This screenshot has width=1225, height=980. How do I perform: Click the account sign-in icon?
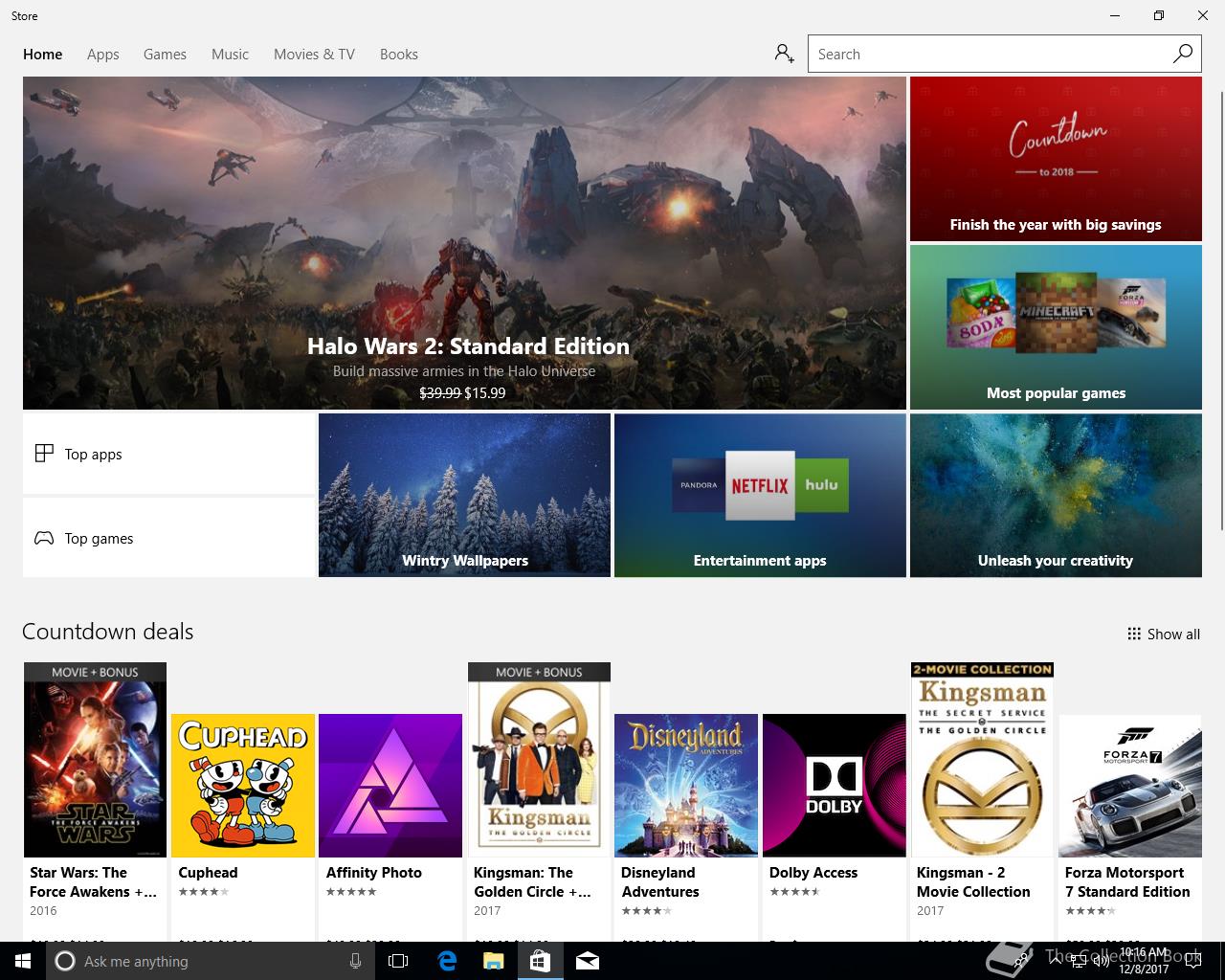pyautogui.click(x=784, y=54)
